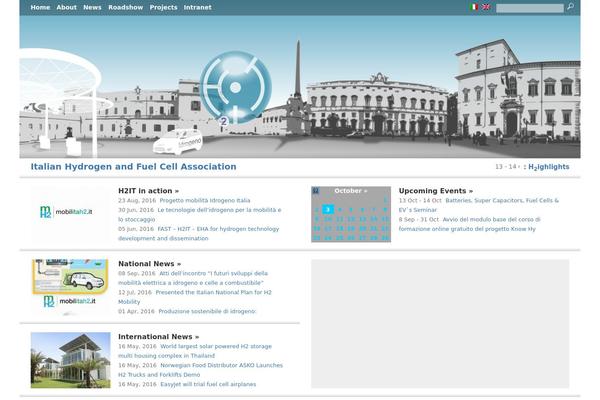Click the '08 Sep, 2016' date text
Screen dimensions: 600x400
coord(137,274)
